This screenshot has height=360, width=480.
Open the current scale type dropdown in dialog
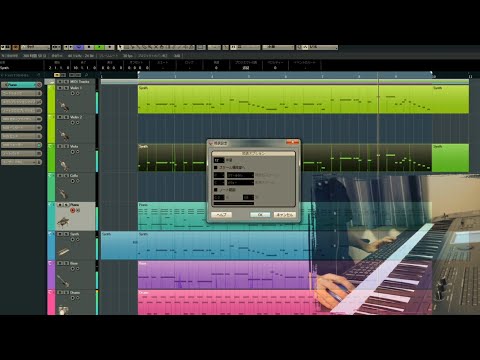(x=240, y=175)
